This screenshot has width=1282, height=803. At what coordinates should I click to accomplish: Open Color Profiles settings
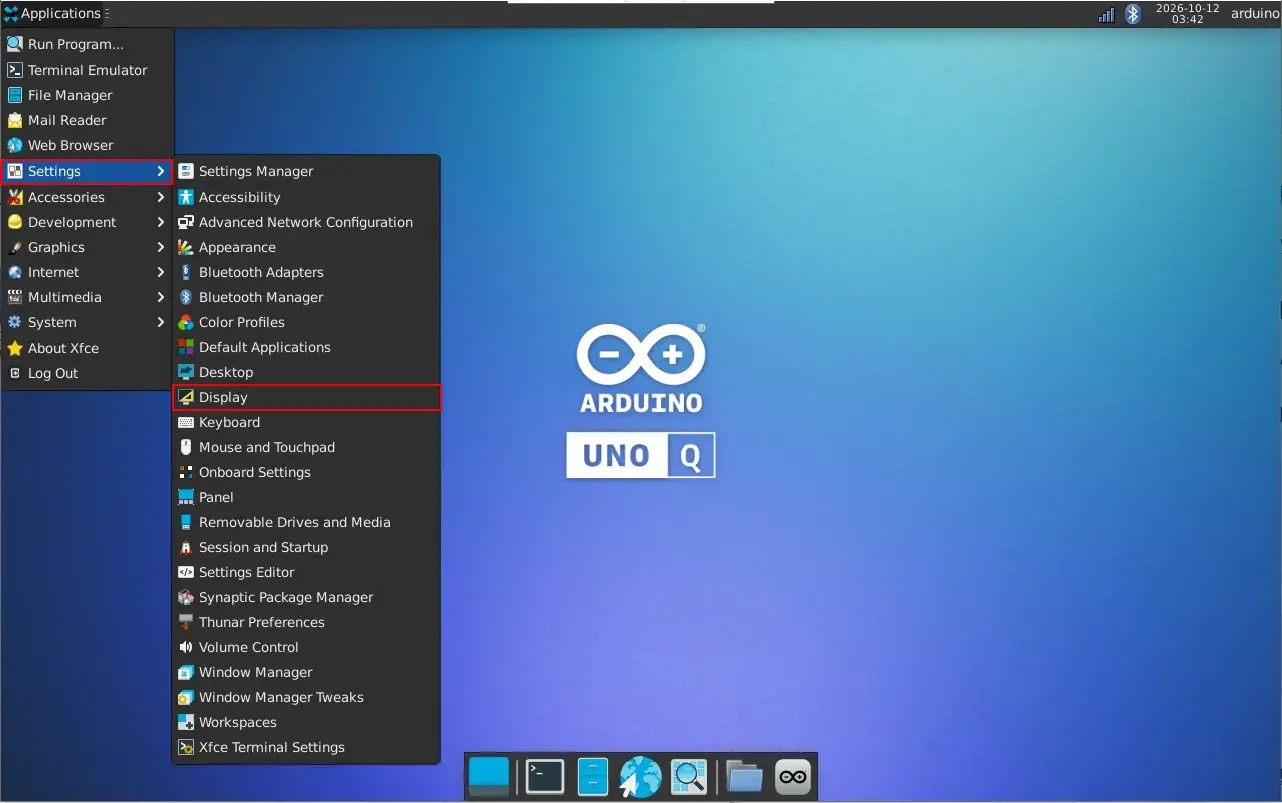306,322
